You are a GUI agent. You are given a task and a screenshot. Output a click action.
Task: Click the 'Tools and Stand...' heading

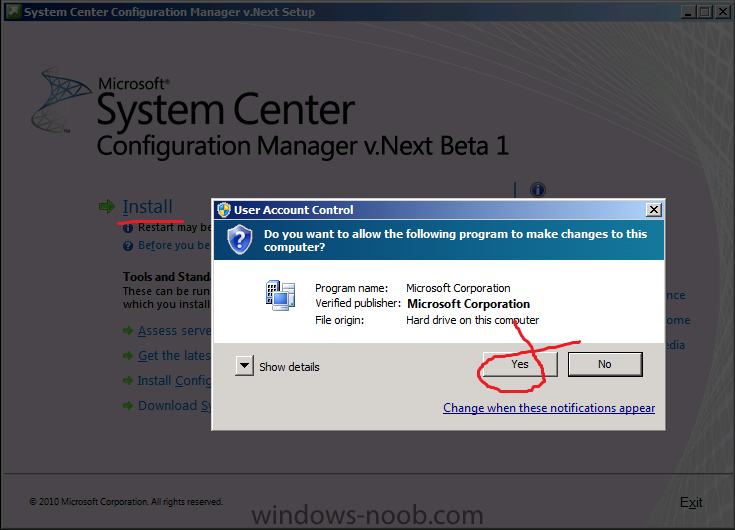coord(166,276)
